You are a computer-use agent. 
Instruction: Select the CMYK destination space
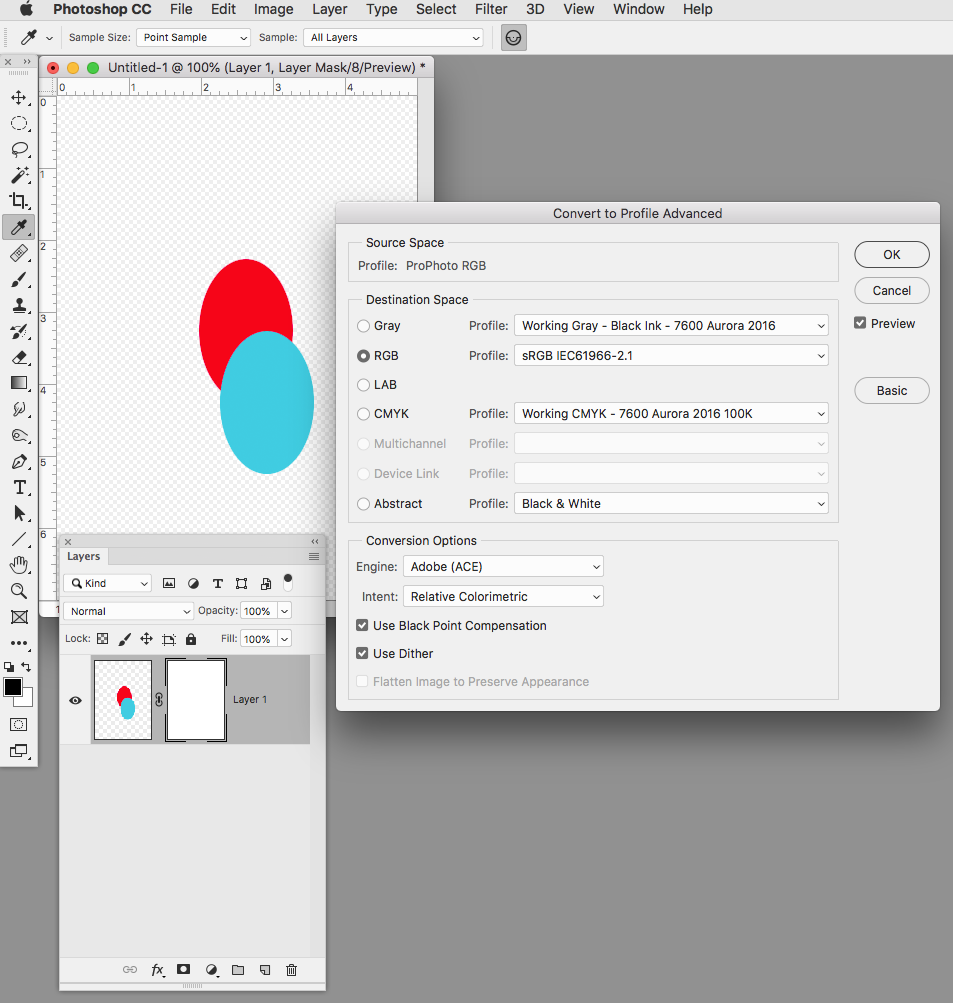coord(363,413)
